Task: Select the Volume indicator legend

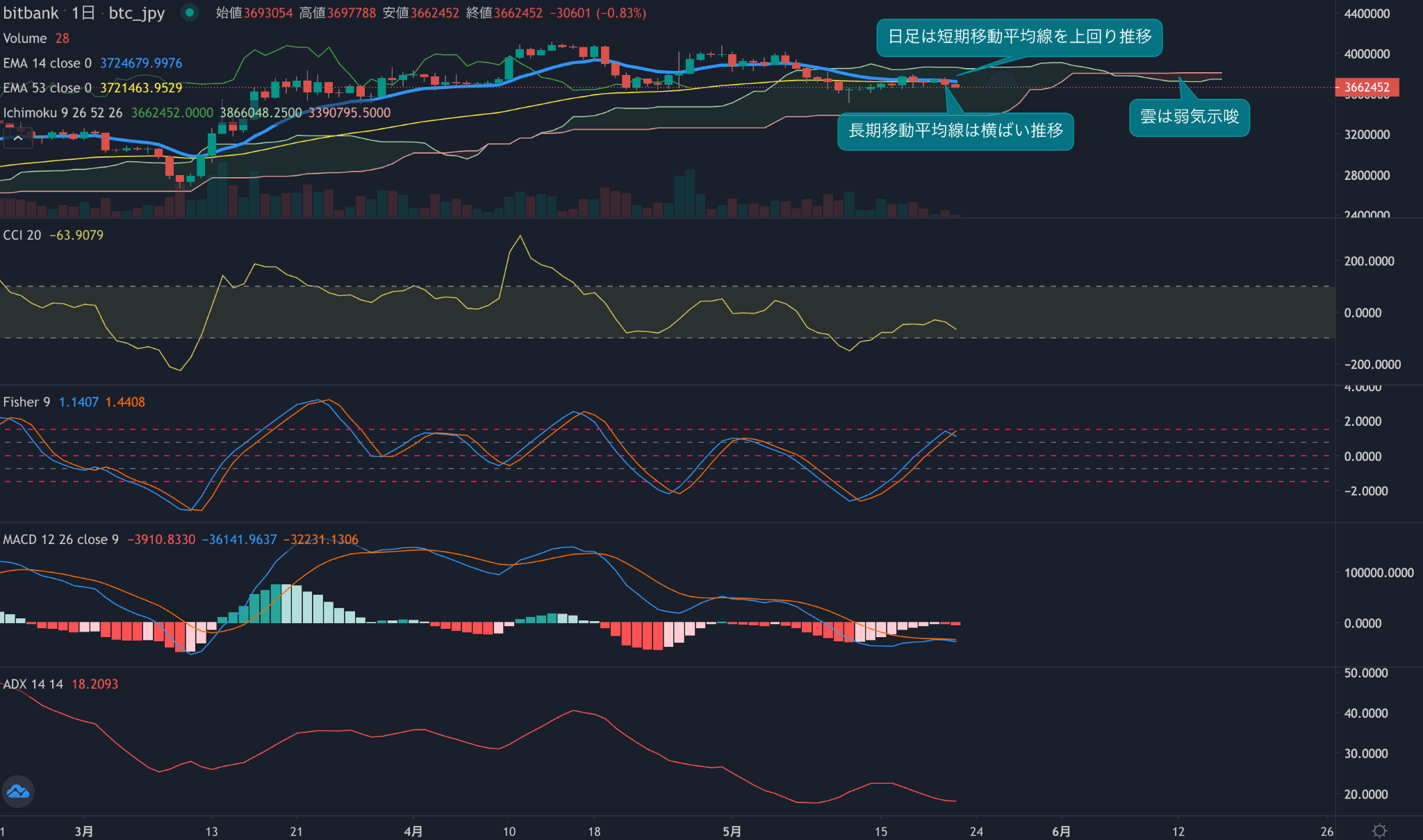Action: 25,38
